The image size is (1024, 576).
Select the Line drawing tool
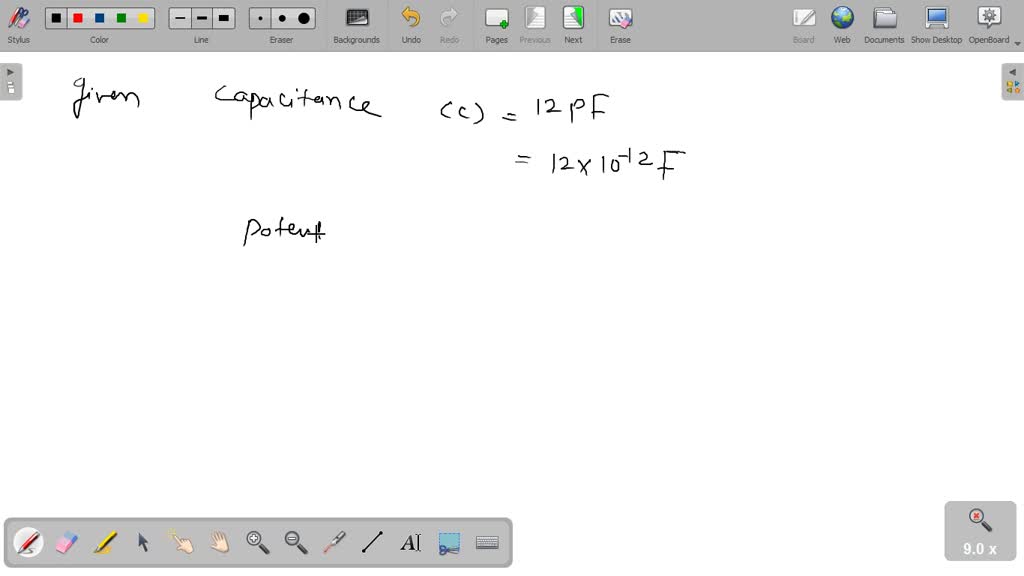click(372, 542)
